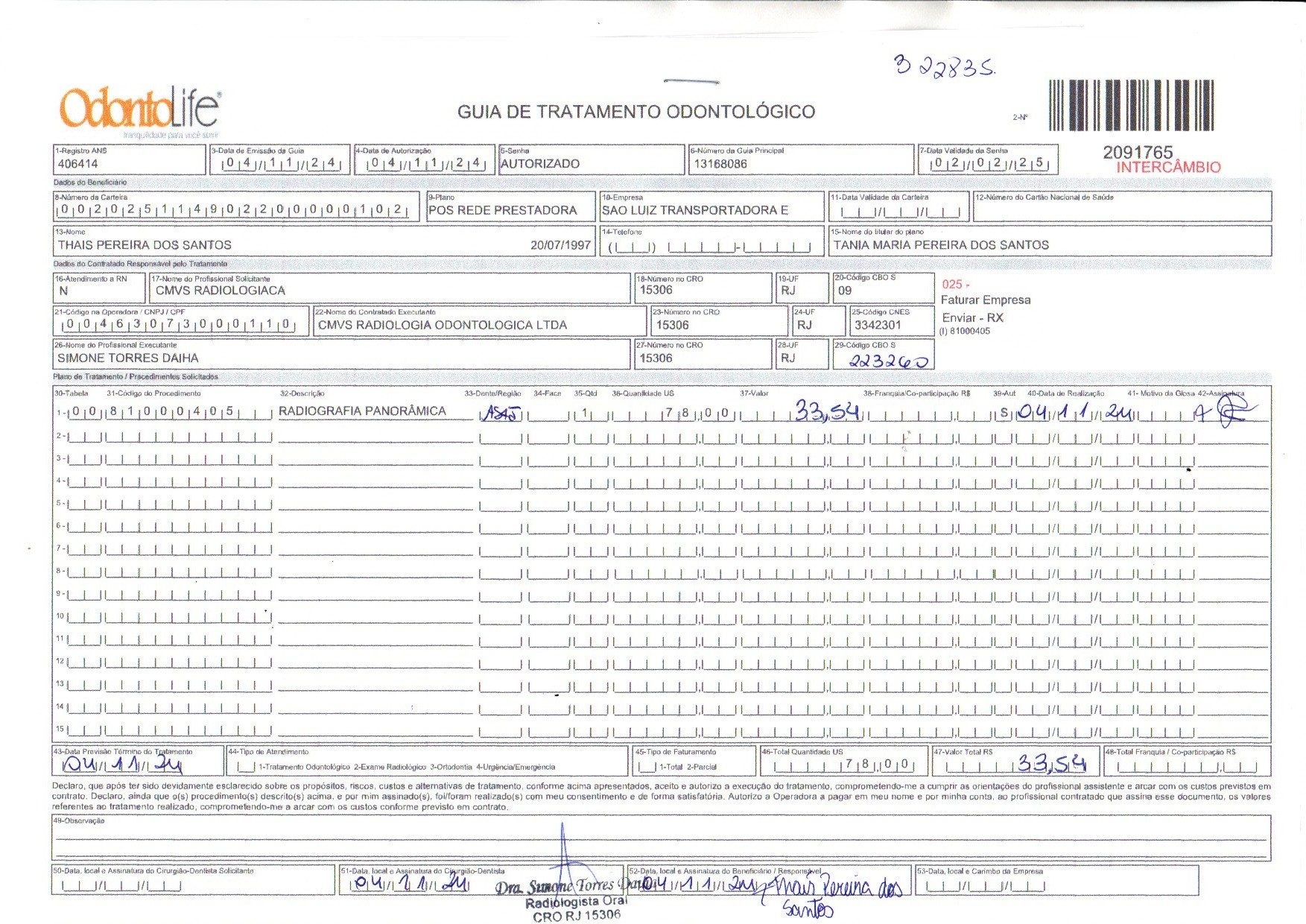Select the holder name 'TANIA MARIA PEREIRA DOS SANTOS'
1306x924 pixels.
coord(941,245)
